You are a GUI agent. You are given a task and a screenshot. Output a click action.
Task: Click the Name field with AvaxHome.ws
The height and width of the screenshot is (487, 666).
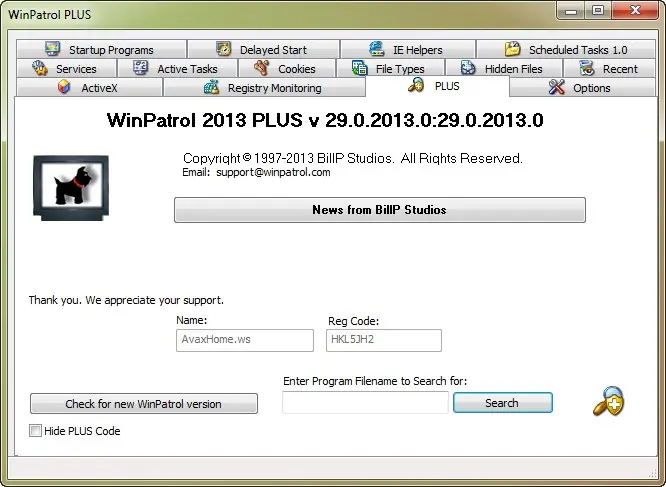tap(245, 340)
